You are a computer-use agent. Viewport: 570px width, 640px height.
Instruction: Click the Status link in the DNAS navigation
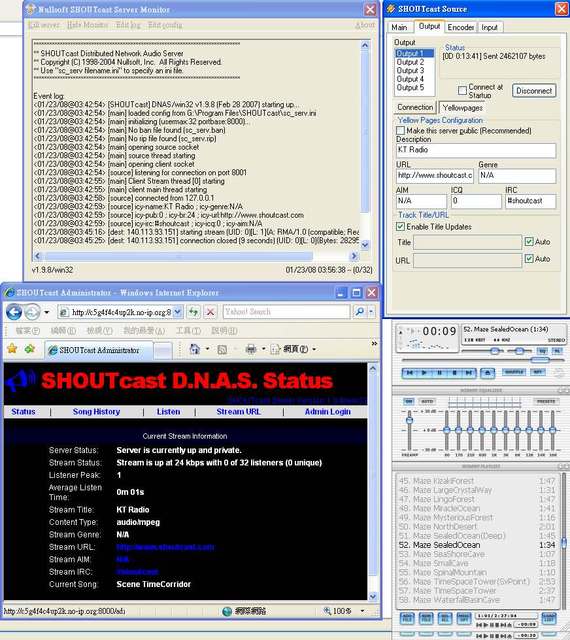click(23, 411)
